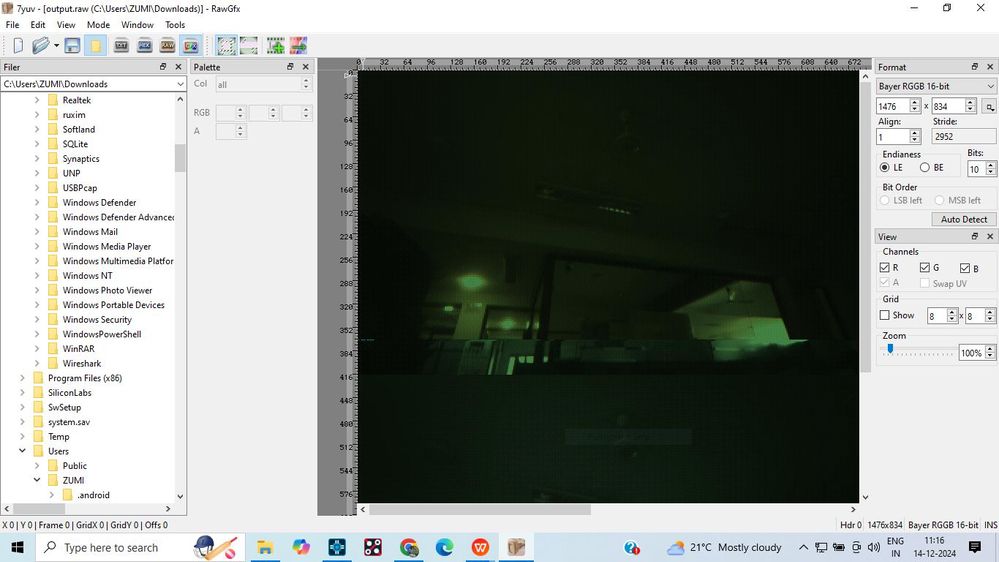Viewport: 999px width, 562px height.
Task: Toggle the R channel checkbox
Action: 884,268
